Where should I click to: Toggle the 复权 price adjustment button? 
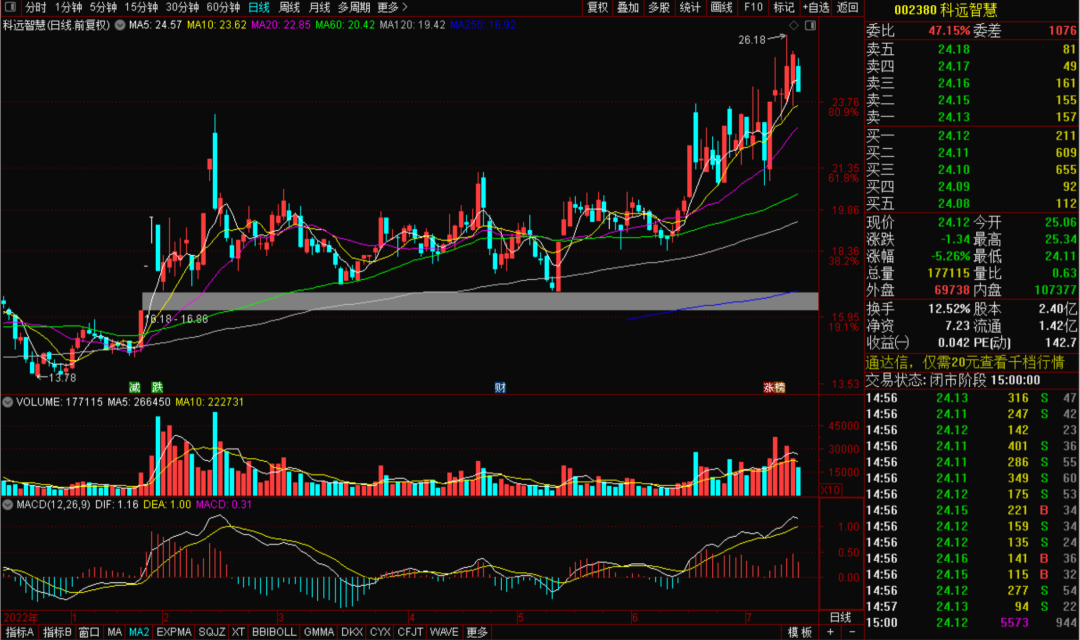click(597, 7)
